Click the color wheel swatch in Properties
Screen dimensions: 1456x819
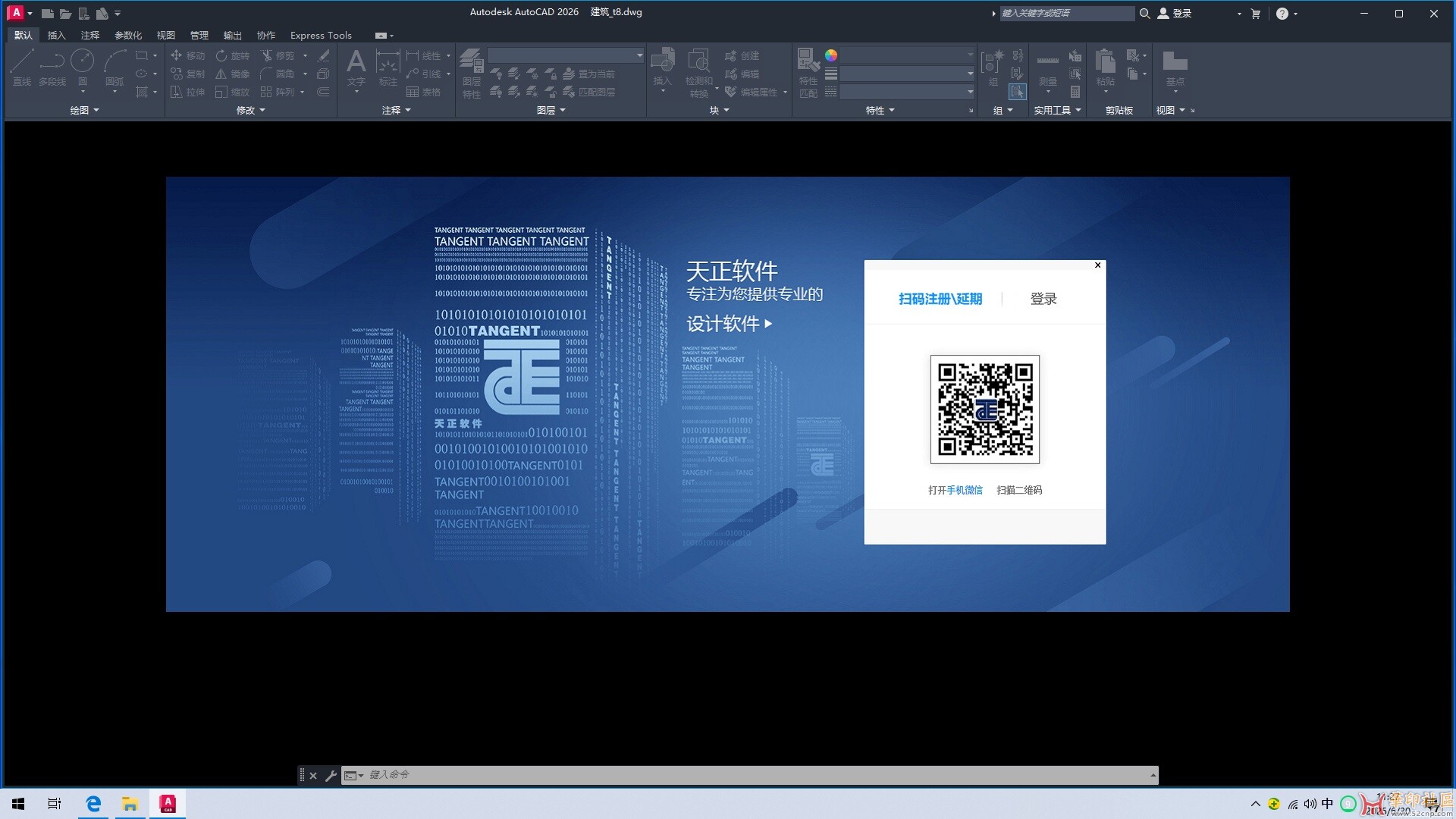click(x=831, y=55)
